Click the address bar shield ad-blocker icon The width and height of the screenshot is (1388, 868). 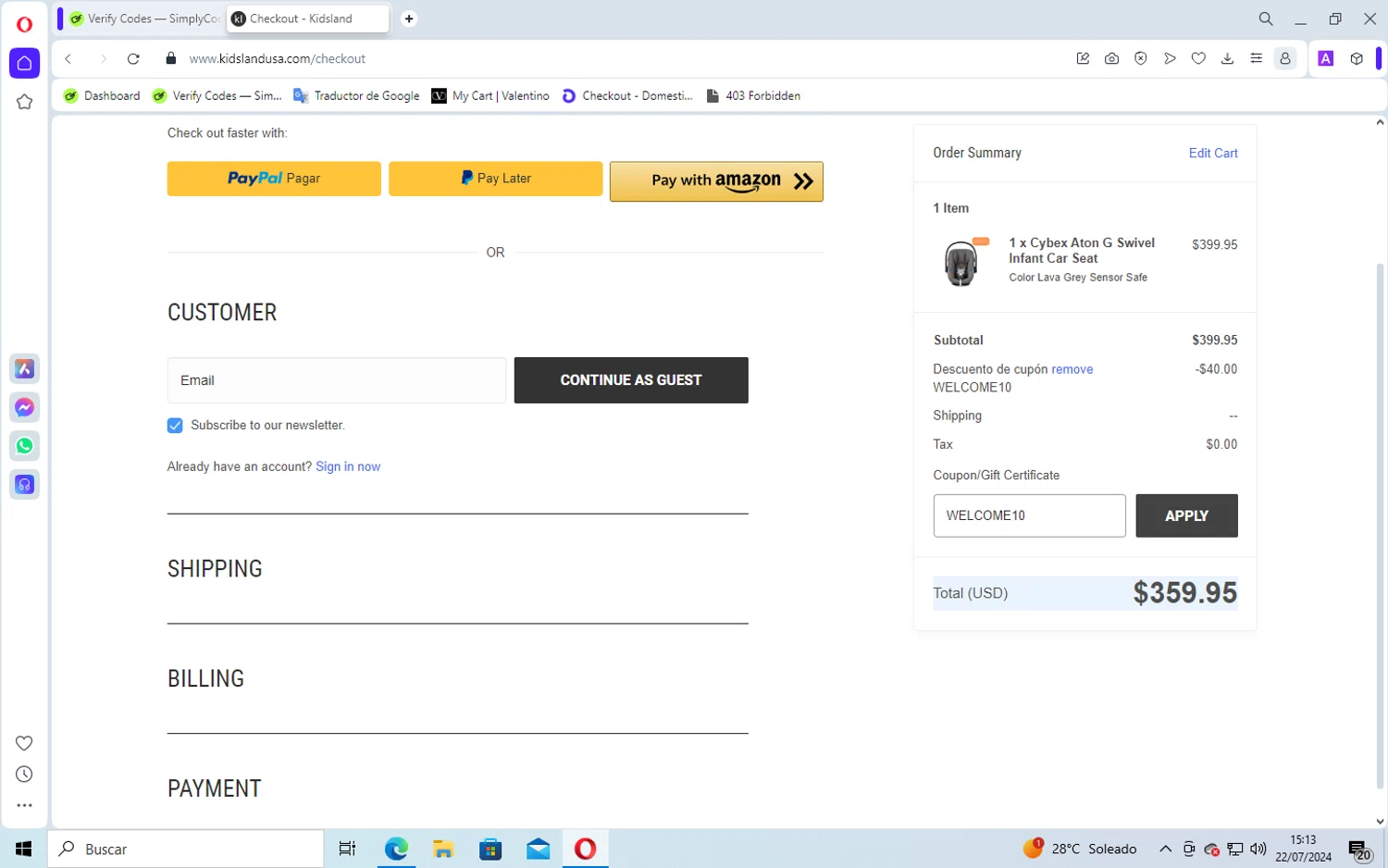click(x=1141, y=58)
